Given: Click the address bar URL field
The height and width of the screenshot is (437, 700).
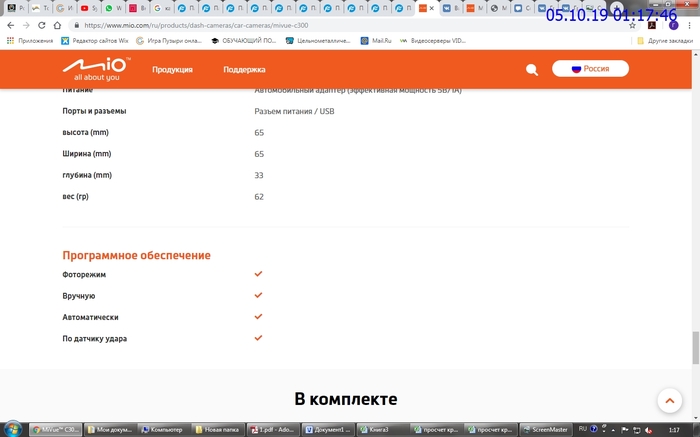Looking at the screenshot, I should [300, 25].
